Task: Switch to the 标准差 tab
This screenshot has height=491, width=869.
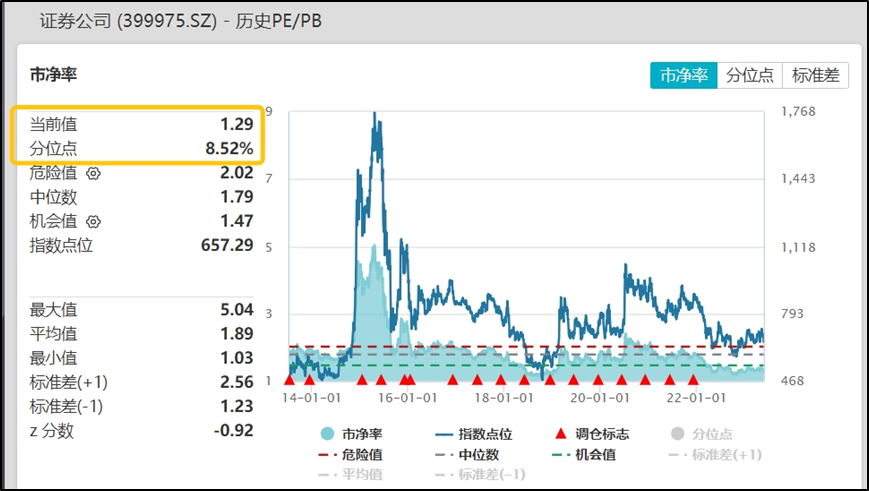Action: tap(815, 75)
